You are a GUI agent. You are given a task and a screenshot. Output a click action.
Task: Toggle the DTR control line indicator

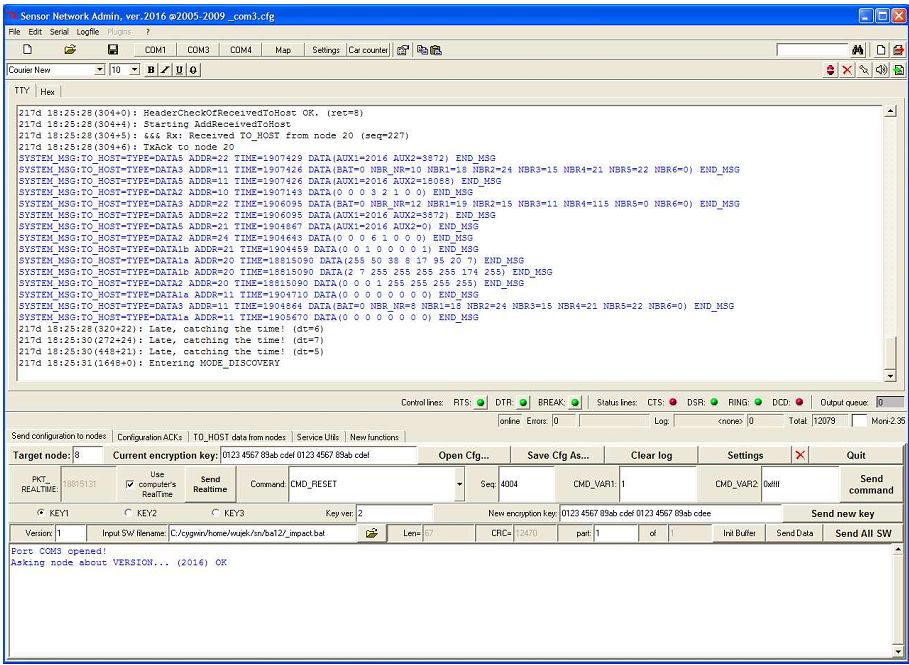click(x=523, y=402)
